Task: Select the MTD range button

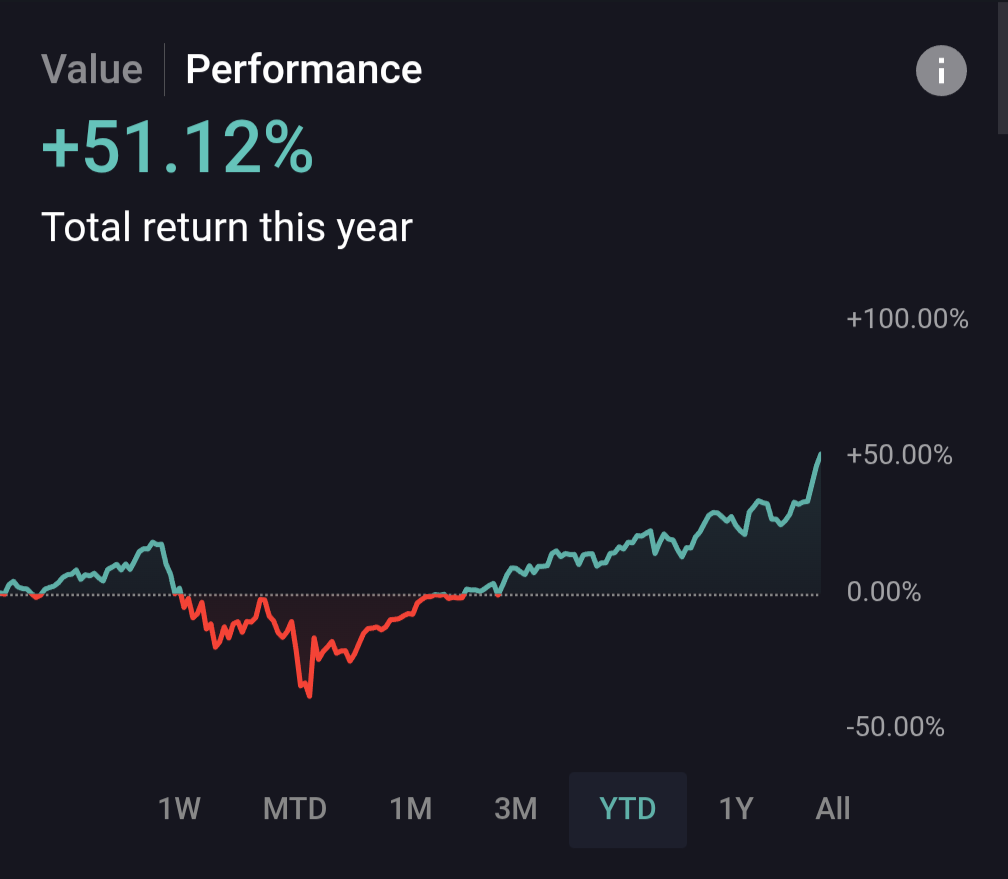Action: pos(295,808)
